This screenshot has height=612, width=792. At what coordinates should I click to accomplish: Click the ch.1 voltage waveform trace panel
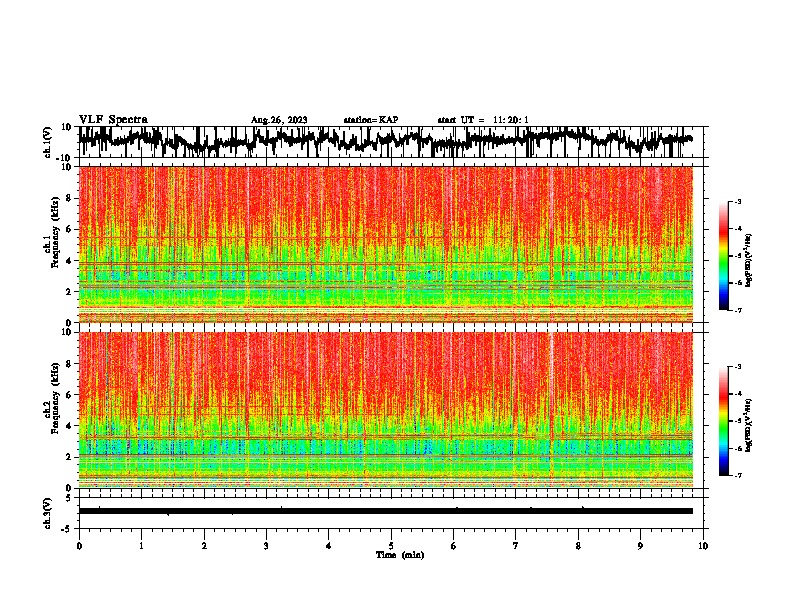(391, 142)
